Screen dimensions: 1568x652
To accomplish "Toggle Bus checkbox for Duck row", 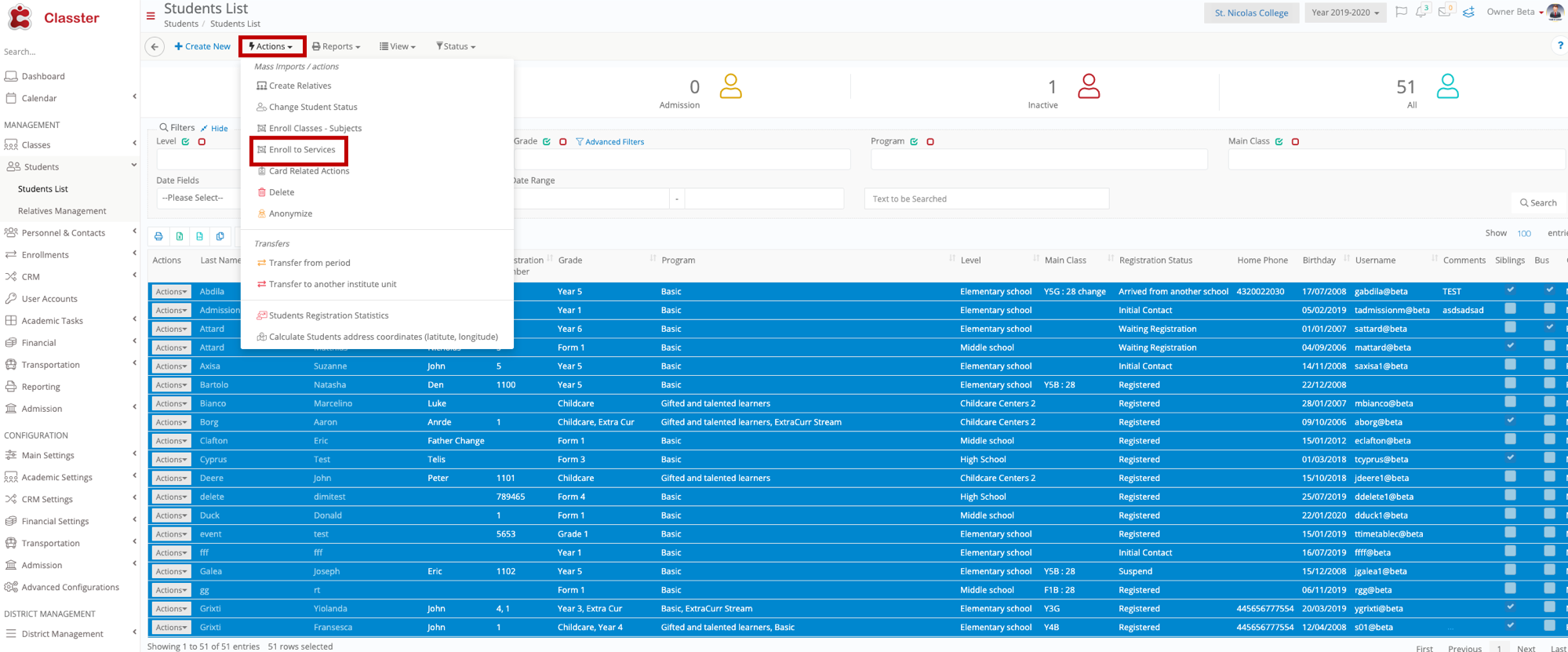I will (1549, 514).
